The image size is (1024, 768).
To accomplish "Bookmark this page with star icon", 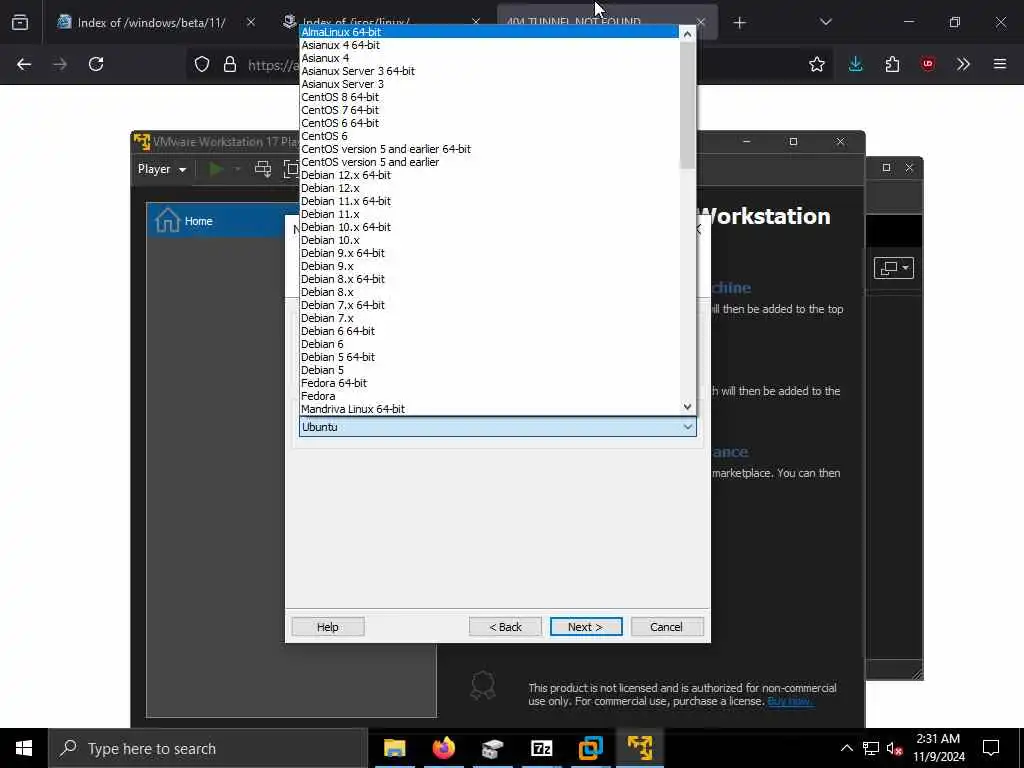I will pyautogui.click(x=816, y=64).
